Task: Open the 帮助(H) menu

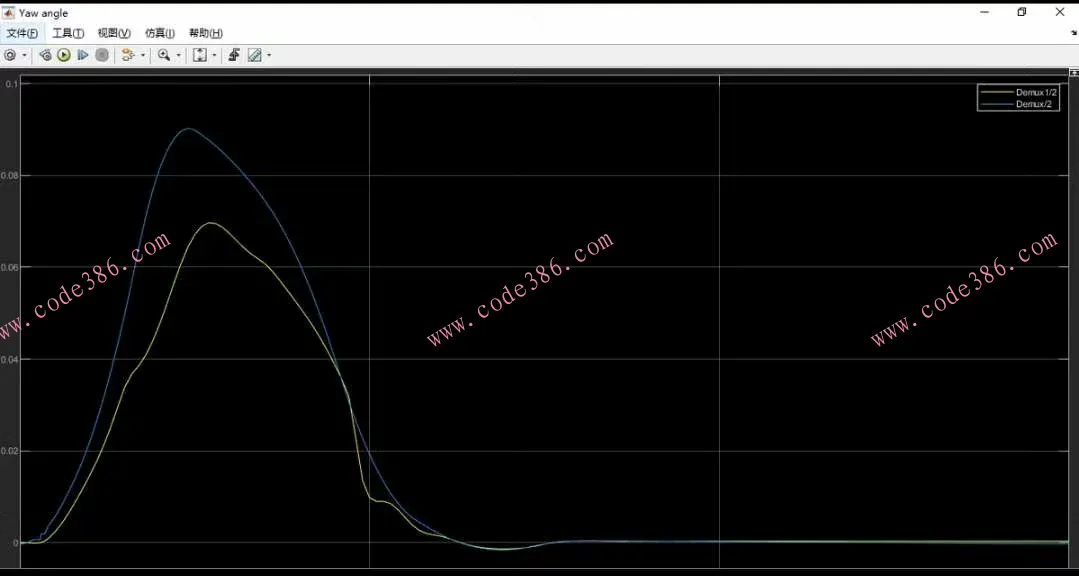Action: 206,33
